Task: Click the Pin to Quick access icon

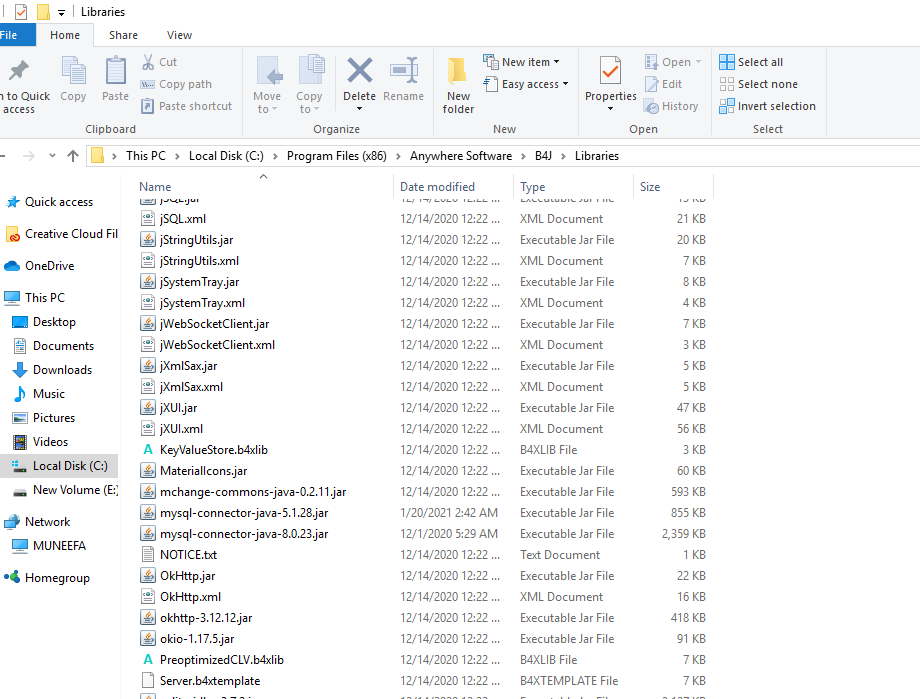Action: pos(18,72)
